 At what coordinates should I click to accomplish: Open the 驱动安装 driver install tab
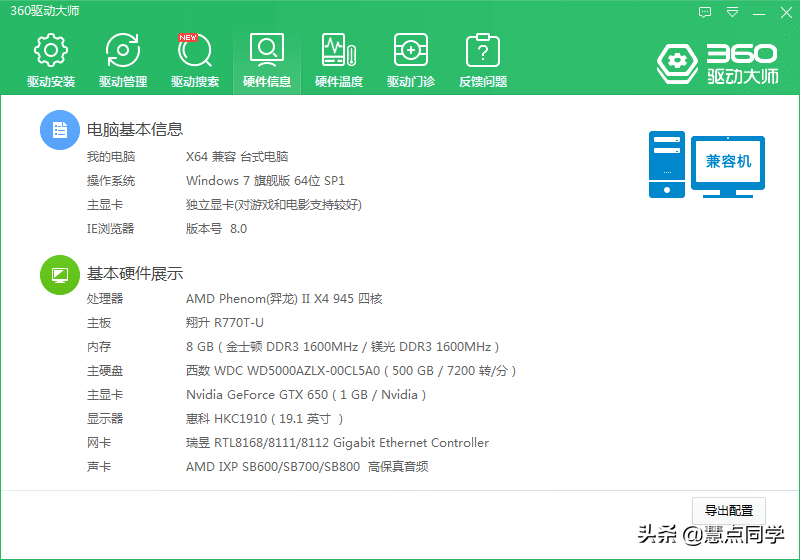(51, 60)
